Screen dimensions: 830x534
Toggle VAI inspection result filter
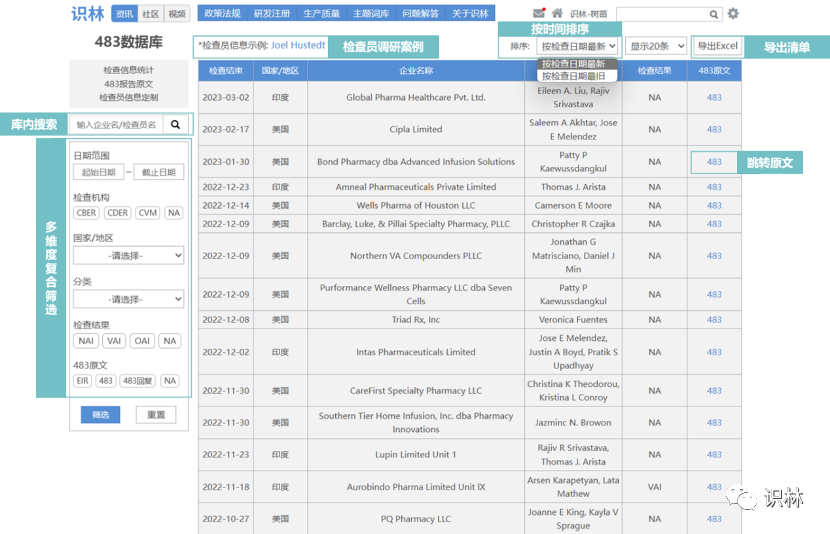(114, 341)
